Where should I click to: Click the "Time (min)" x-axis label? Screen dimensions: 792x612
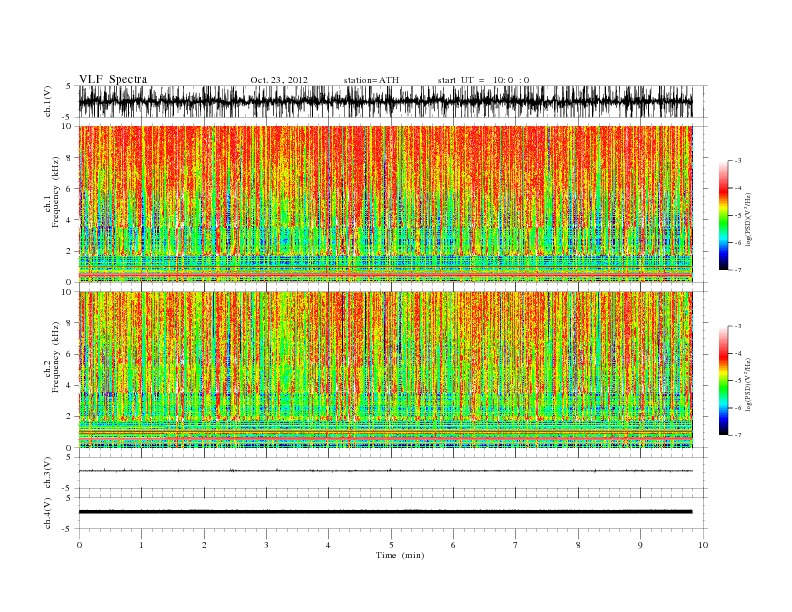pos(400,555)
